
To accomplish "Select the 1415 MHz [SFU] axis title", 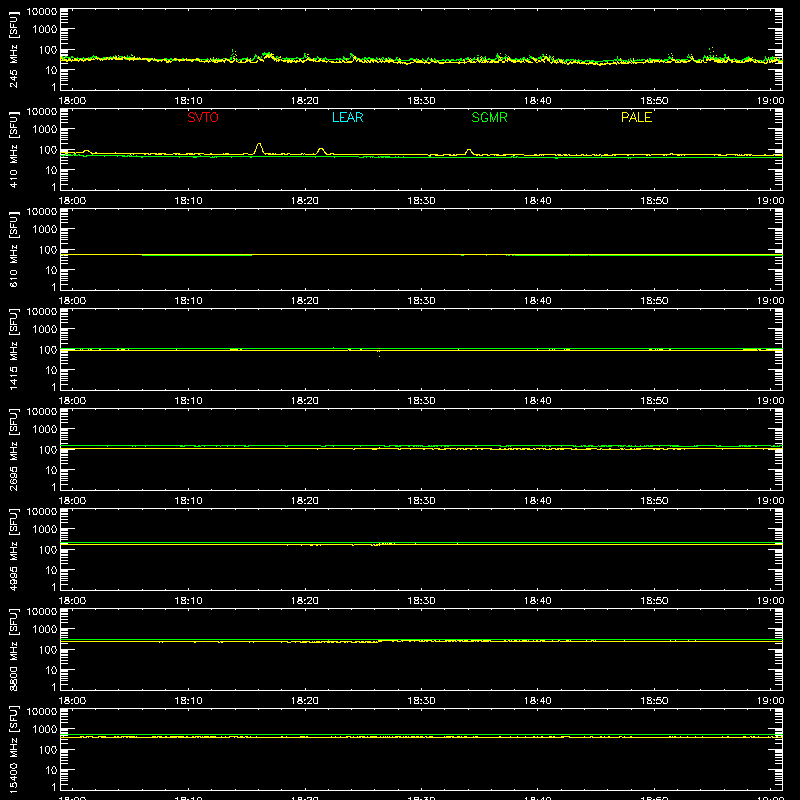I will pos(14,349).
